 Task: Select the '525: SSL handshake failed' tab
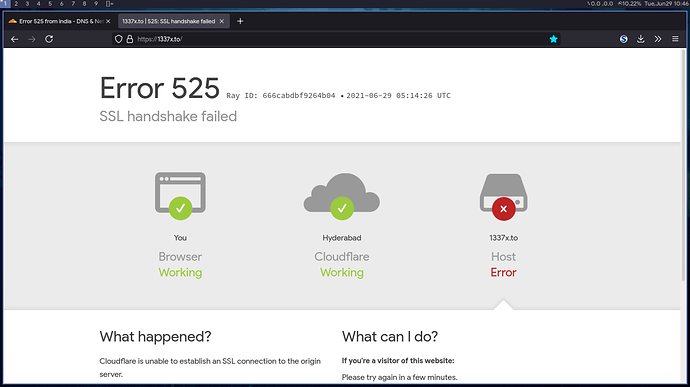click(173, 21)
